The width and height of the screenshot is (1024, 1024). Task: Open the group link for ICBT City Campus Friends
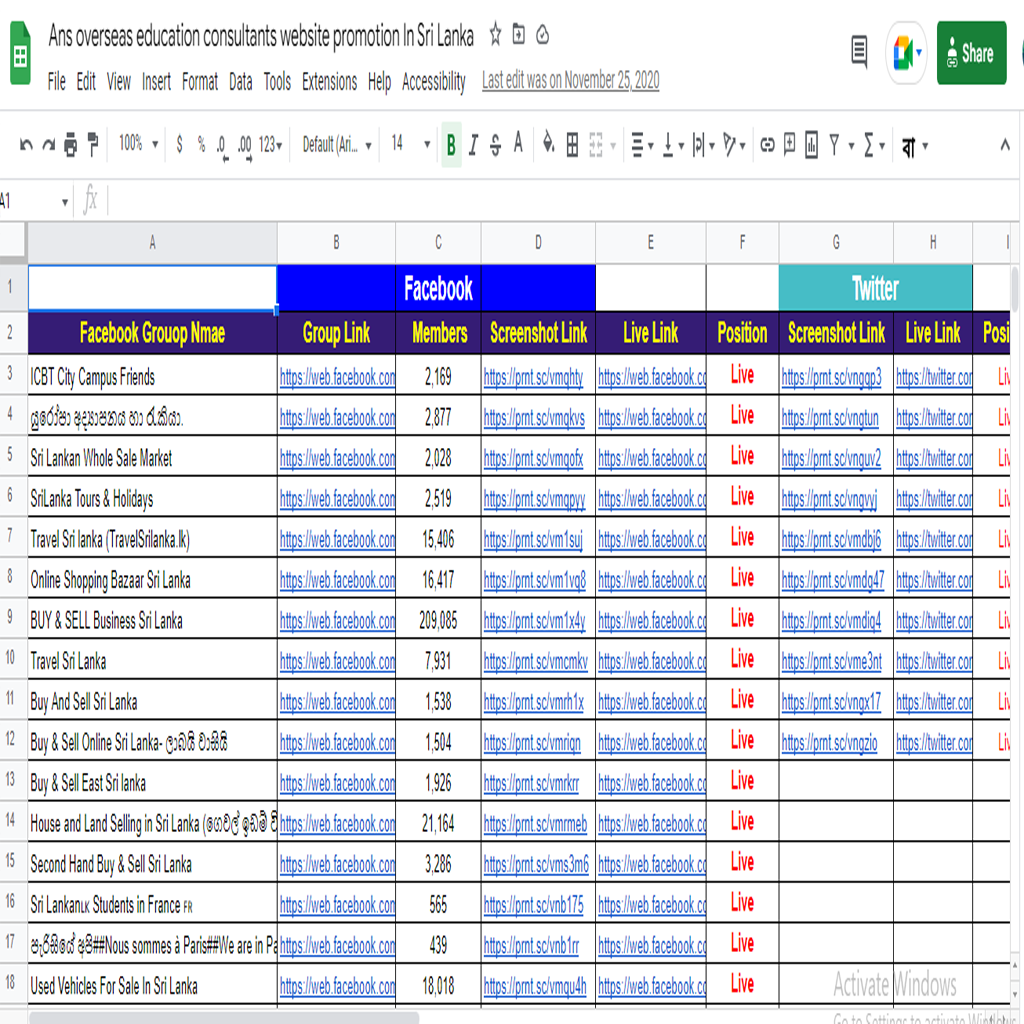pyautogui.click(x=337, y=377)
